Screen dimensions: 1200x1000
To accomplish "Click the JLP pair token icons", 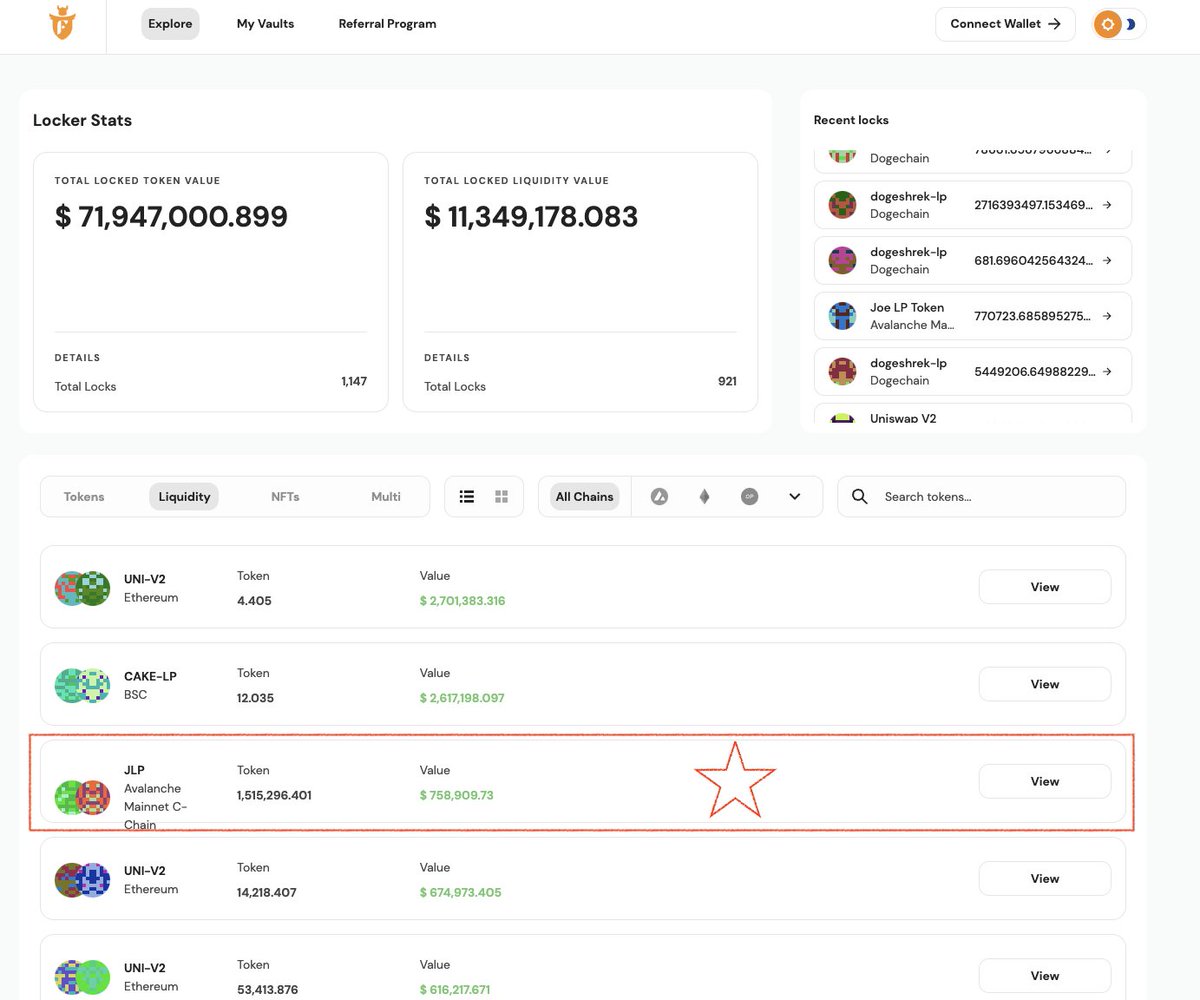I will [x=82, y=797].
